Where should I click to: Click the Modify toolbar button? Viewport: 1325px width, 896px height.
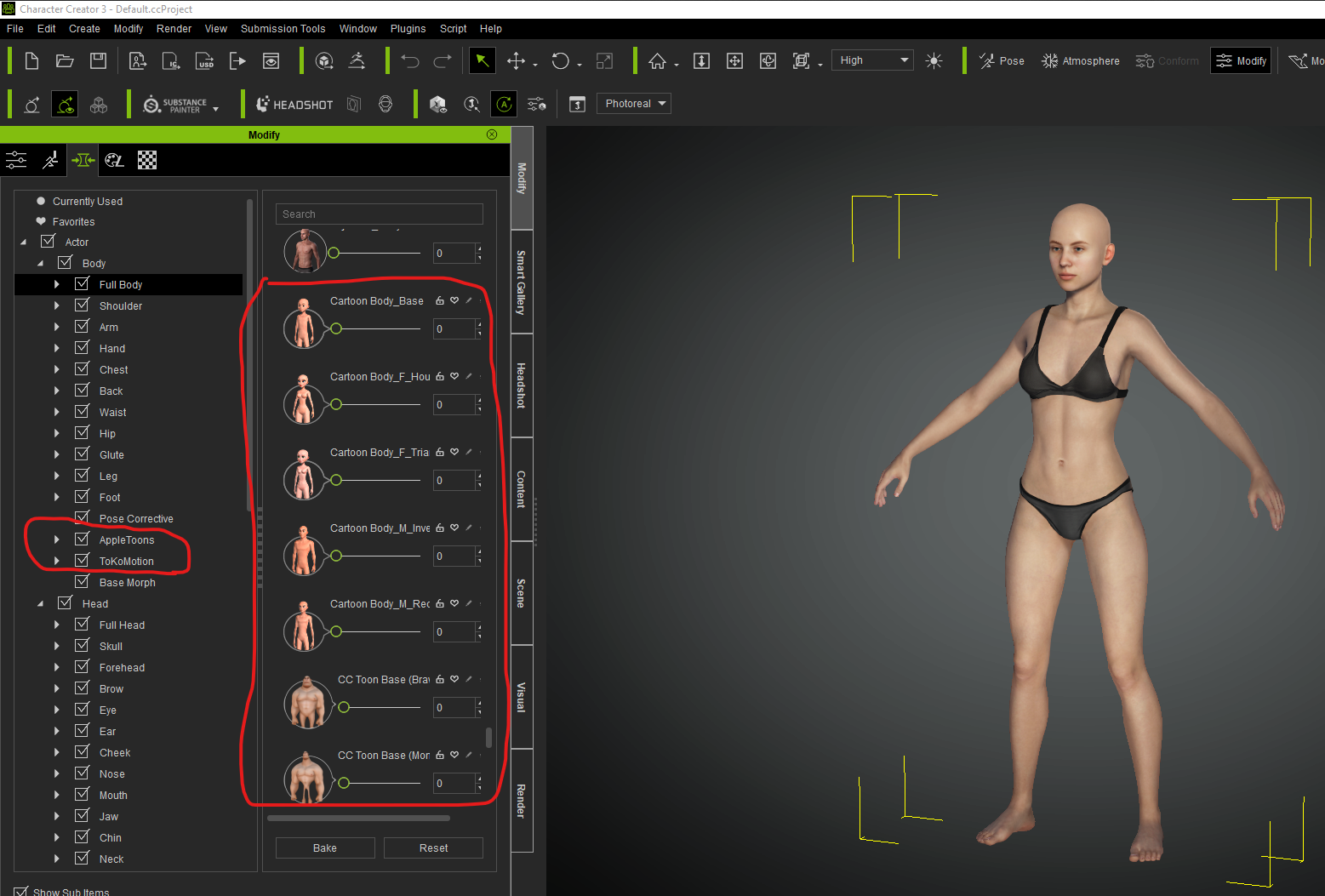1241,60
